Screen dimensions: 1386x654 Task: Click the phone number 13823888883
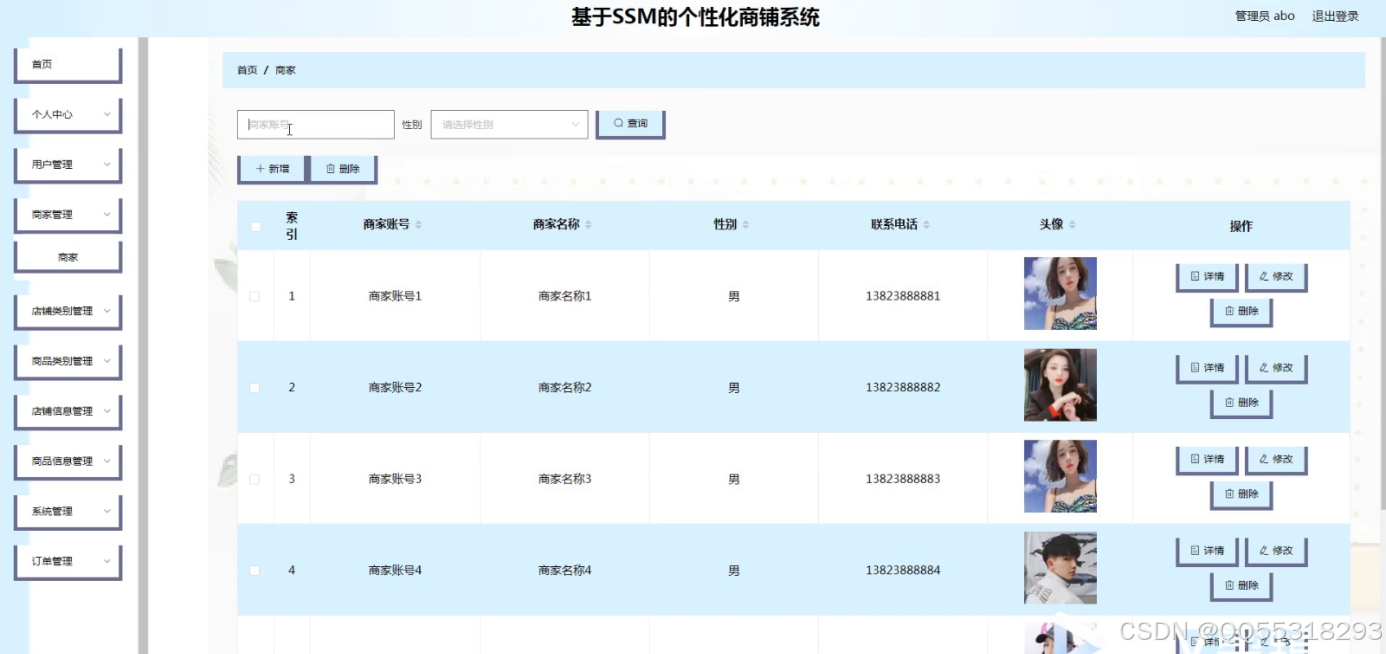(903, 479)
